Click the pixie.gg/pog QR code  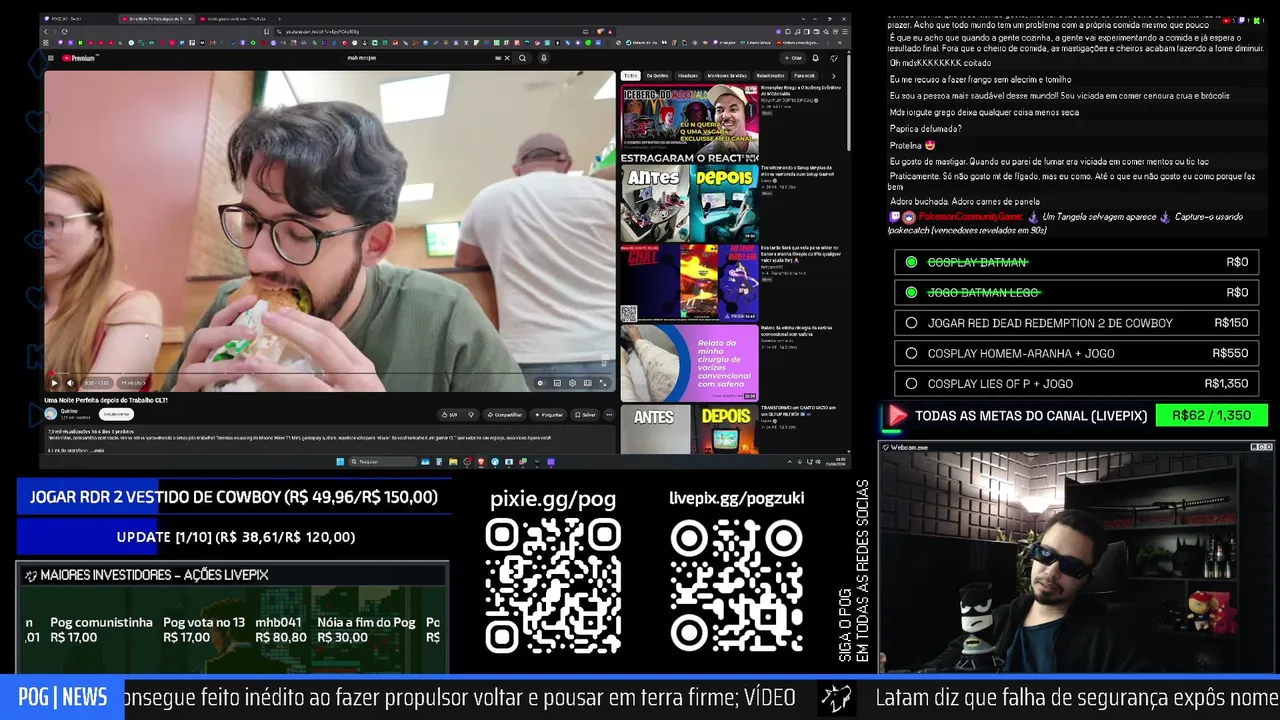tap(553, 586)
